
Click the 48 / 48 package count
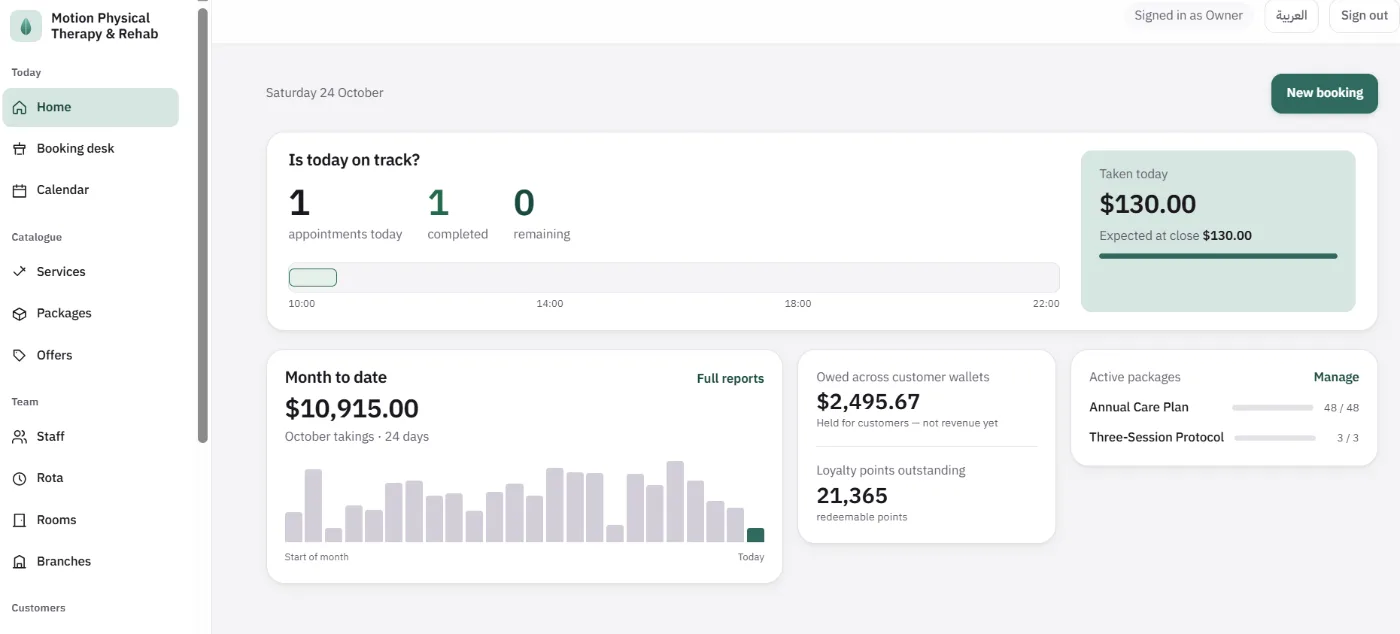(1341, 408)
